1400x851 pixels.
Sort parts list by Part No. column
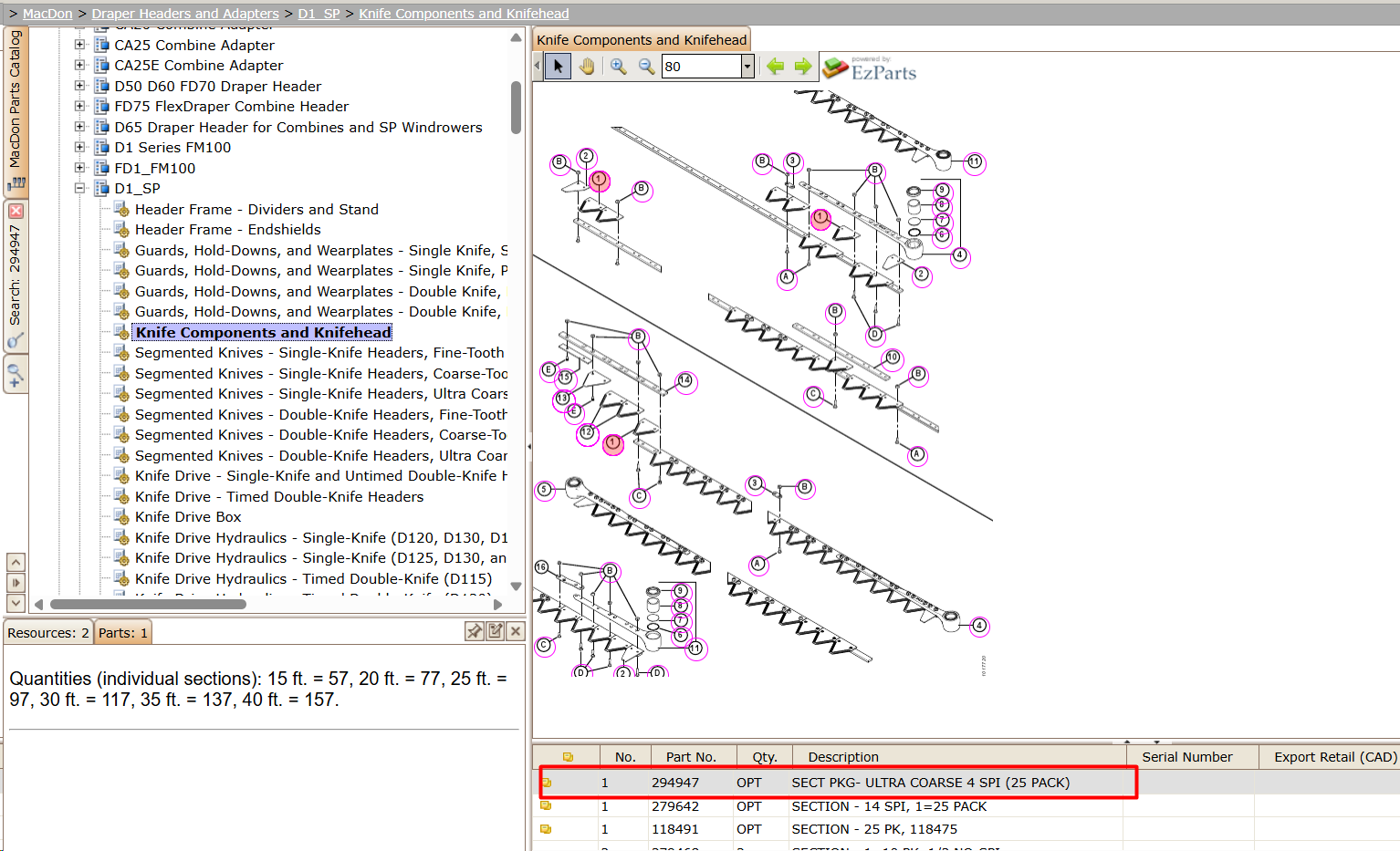click(691, 757)
